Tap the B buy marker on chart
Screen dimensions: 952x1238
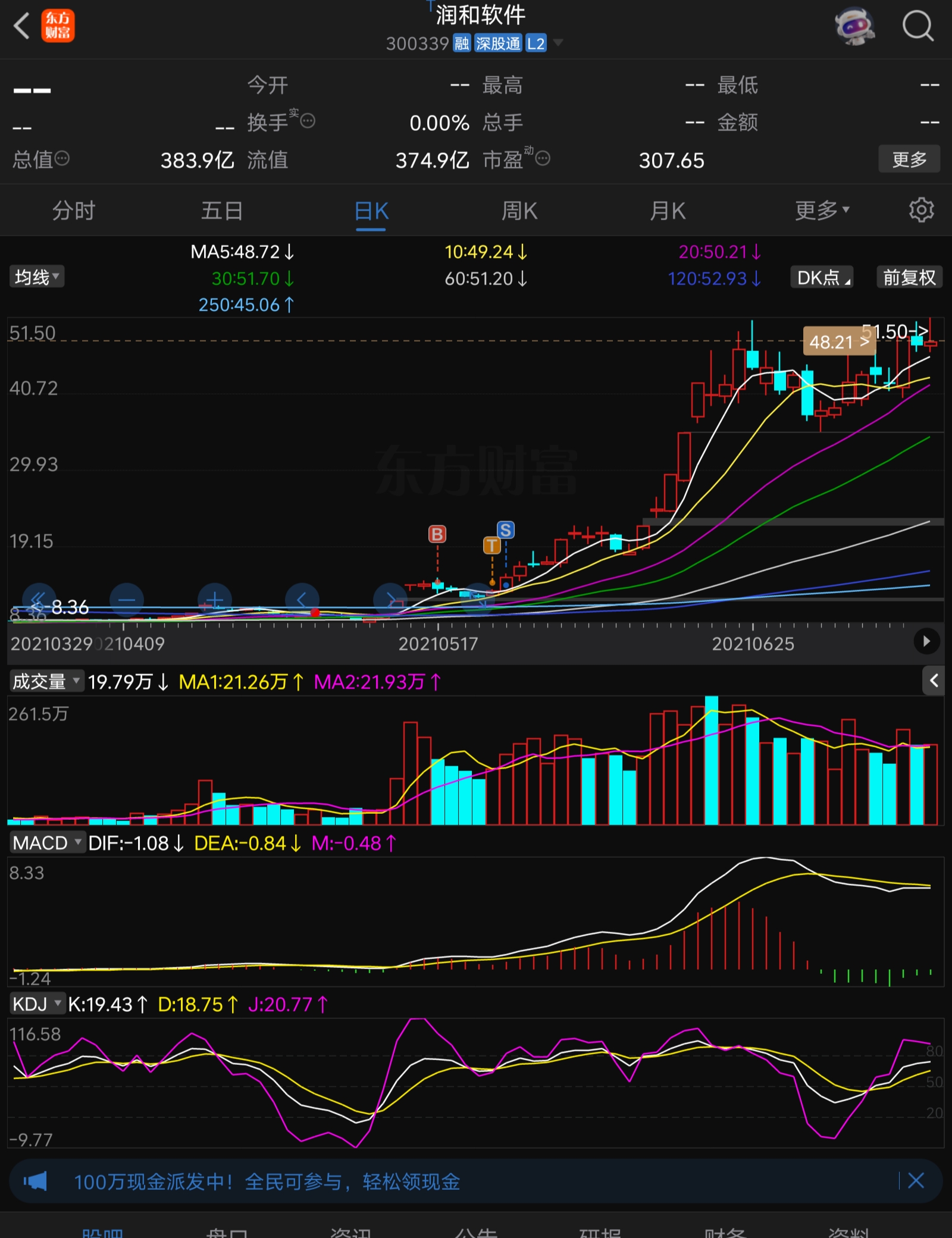(x=437, y=534)
